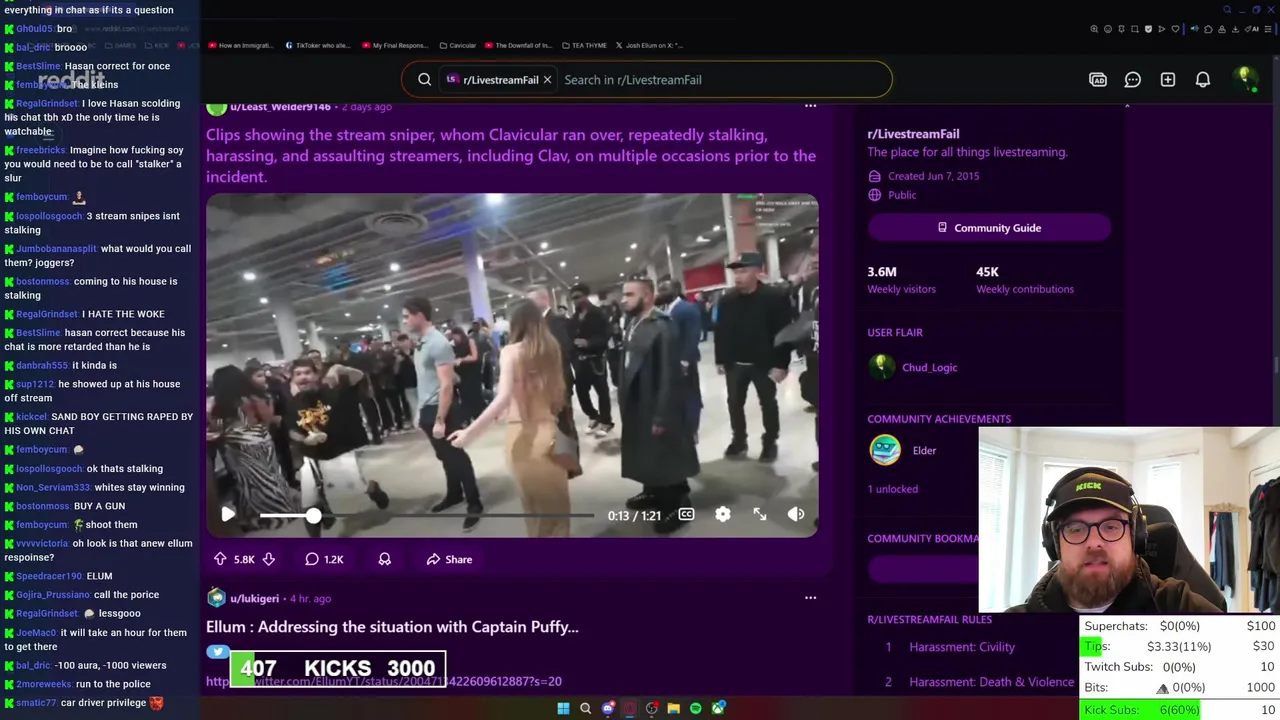Mute the video volume
Image resolution: width=1280 pixels, height=720 pixels.
click(796, 514)
